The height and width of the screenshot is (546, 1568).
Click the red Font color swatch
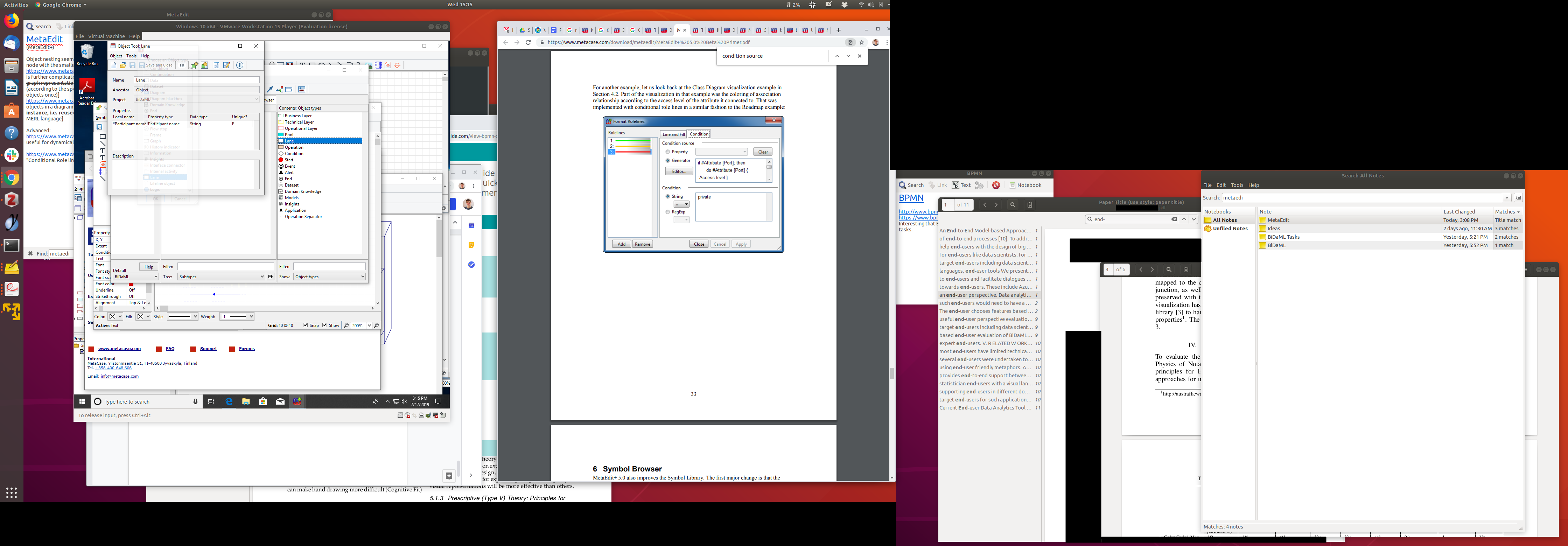(x=131, y=284)
